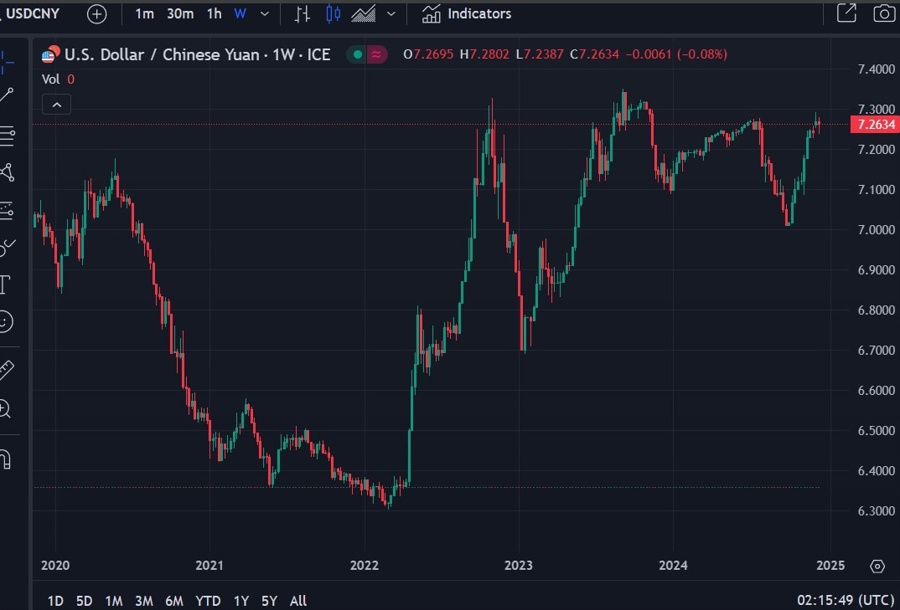Click the Vol indicator label
Viewport: 900px width, 610px height.
point(51,79)
